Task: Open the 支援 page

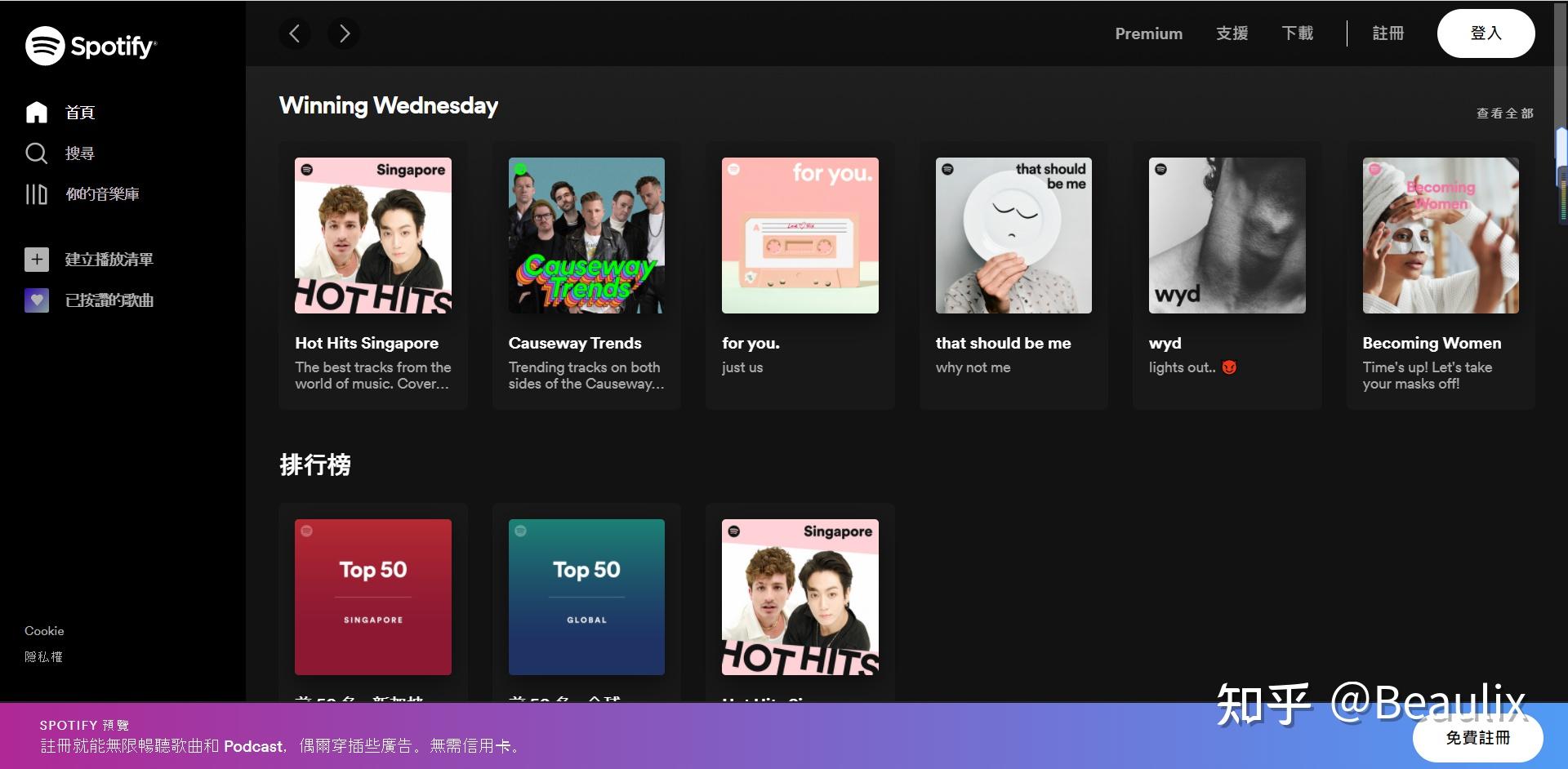Action: coord(1232,33)
